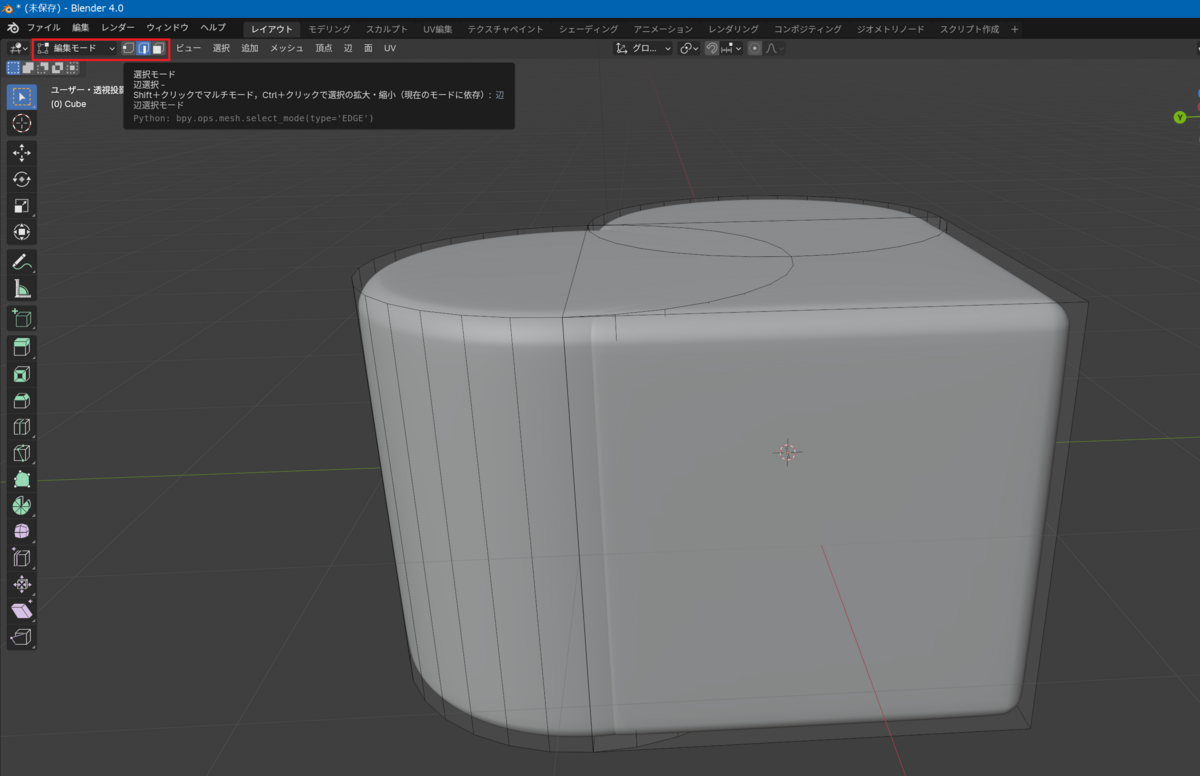Select the Shear tool

[21, 611]
